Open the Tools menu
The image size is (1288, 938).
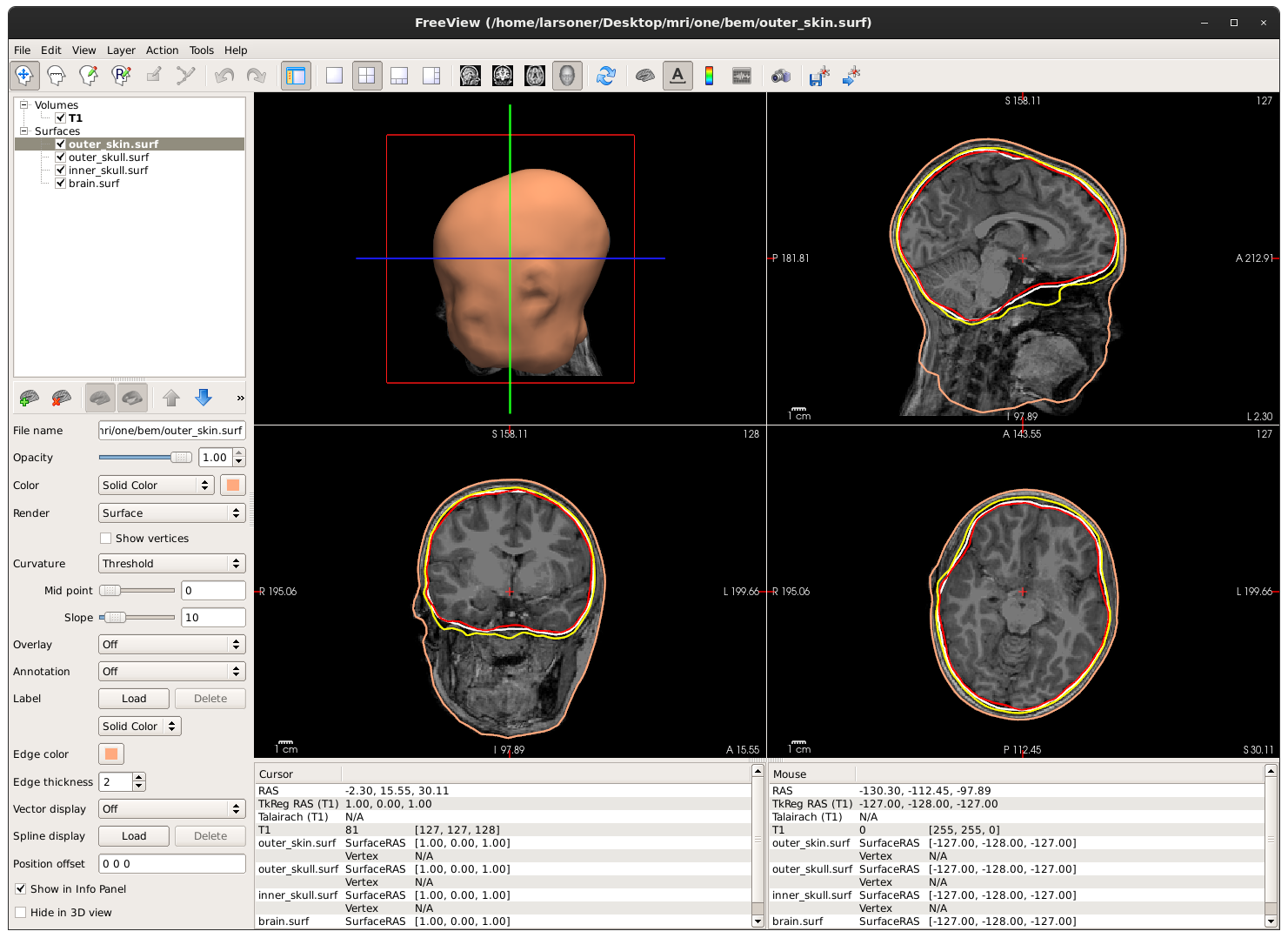coord(201,50)
